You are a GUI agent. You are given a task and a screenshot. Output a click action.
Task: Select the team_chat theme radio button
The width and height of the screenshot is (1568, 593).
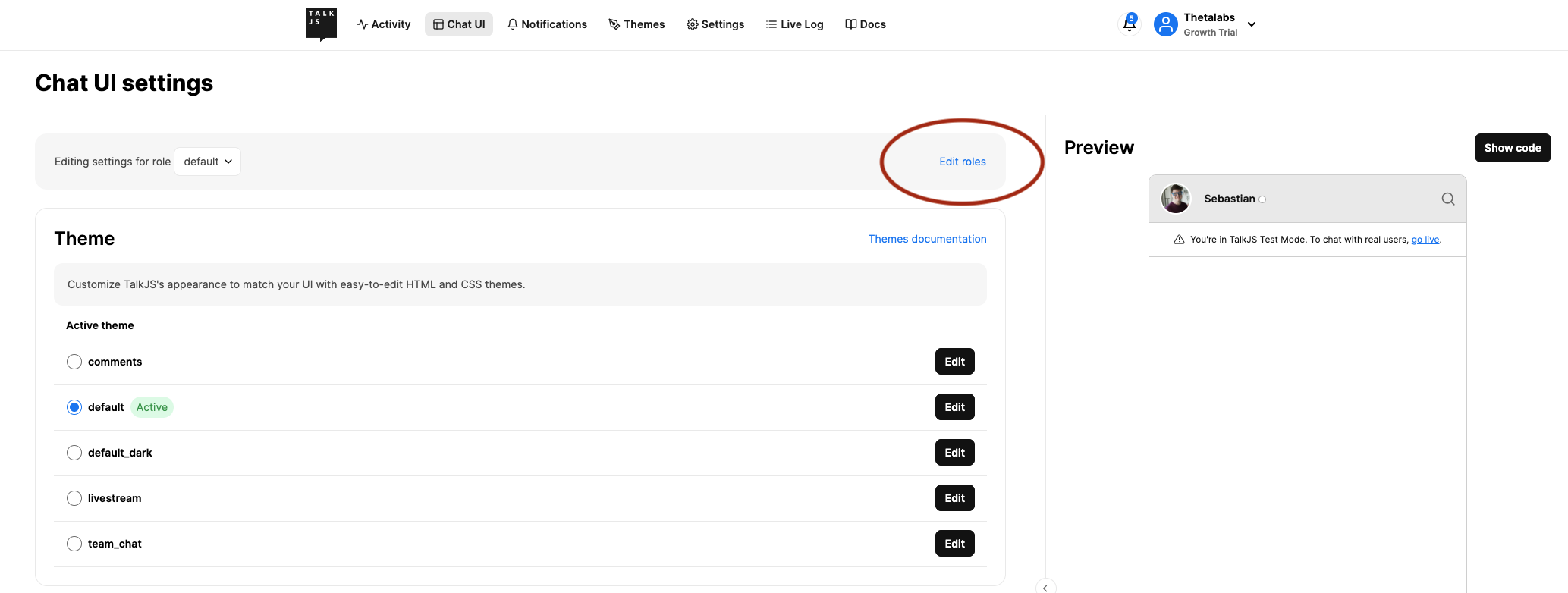click(x=74, y=544)
